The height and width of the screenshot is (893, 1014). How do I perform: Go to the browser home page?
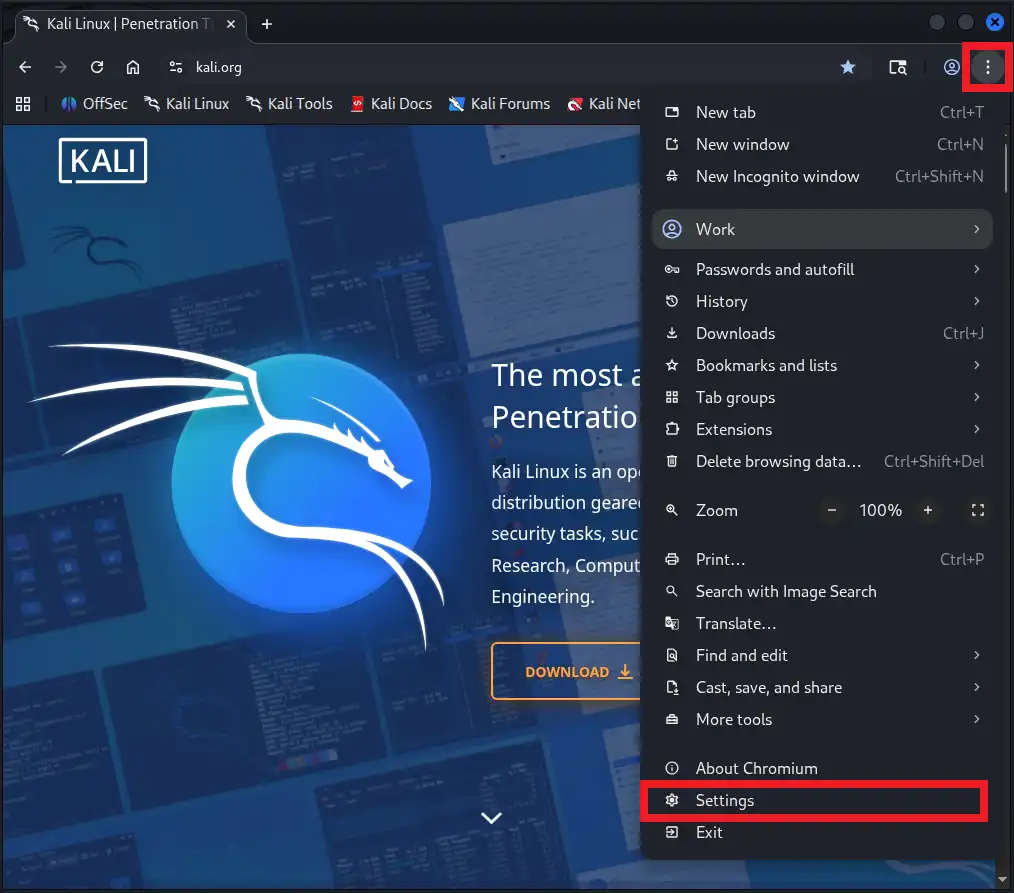[x=134, y=67]
